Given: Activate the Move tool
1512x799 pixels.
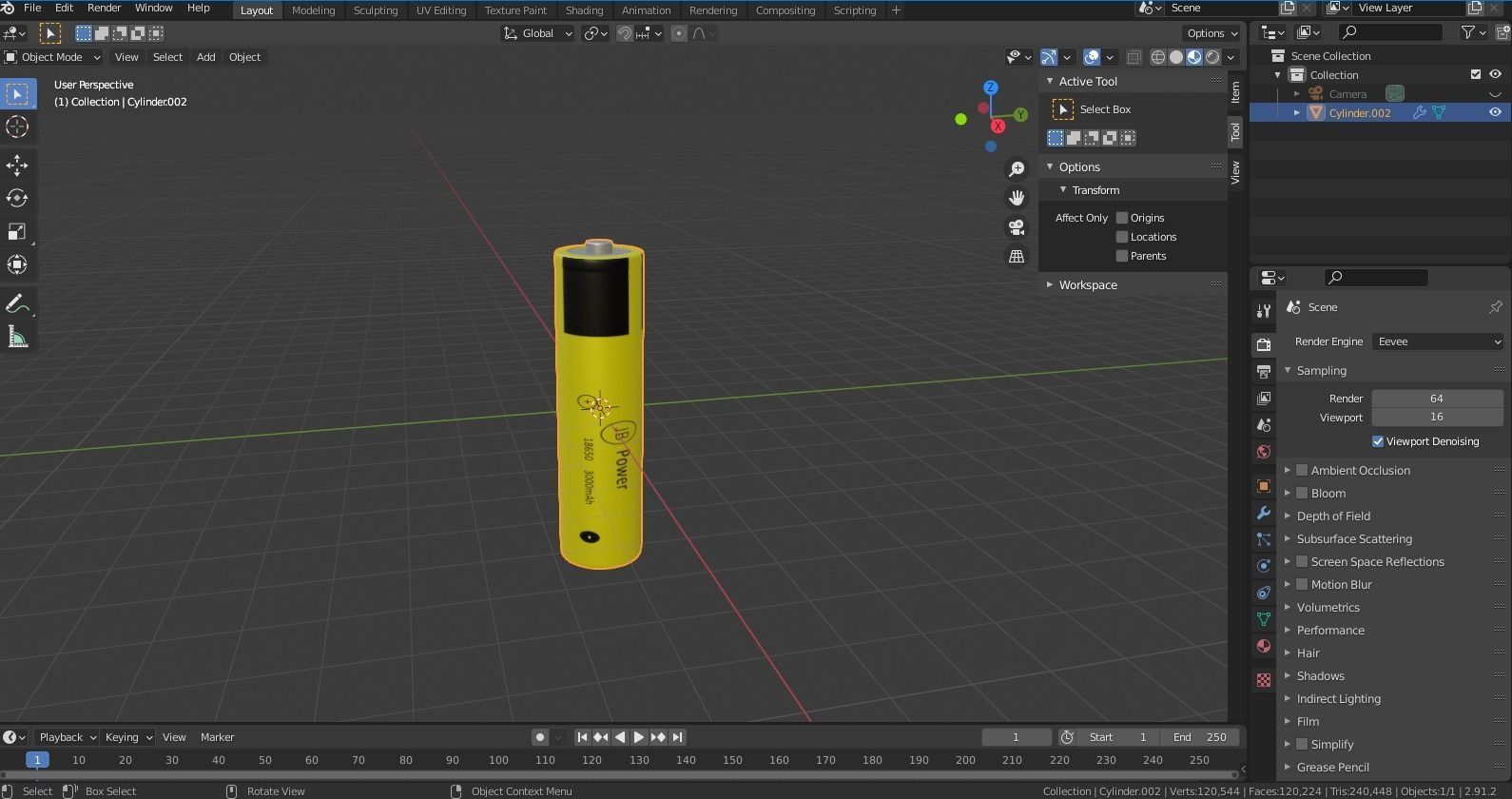Looking at the screenshot, I should point(17,166).
